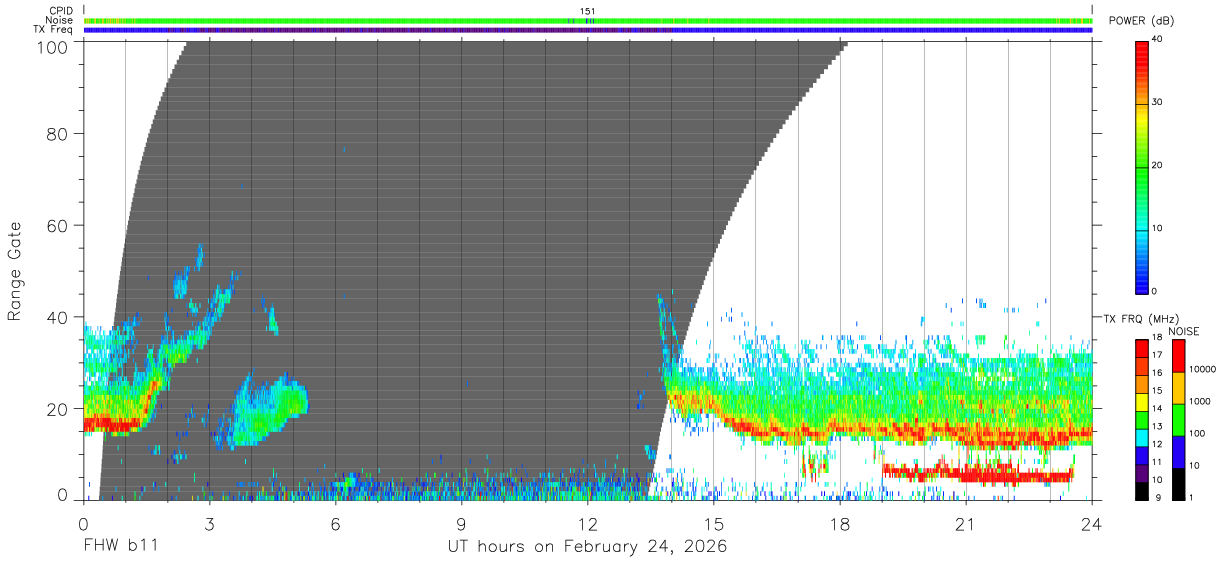The image size is (1228, 567).
Task: Click the NOISE color bar
Action: [x=1177, y=420]
